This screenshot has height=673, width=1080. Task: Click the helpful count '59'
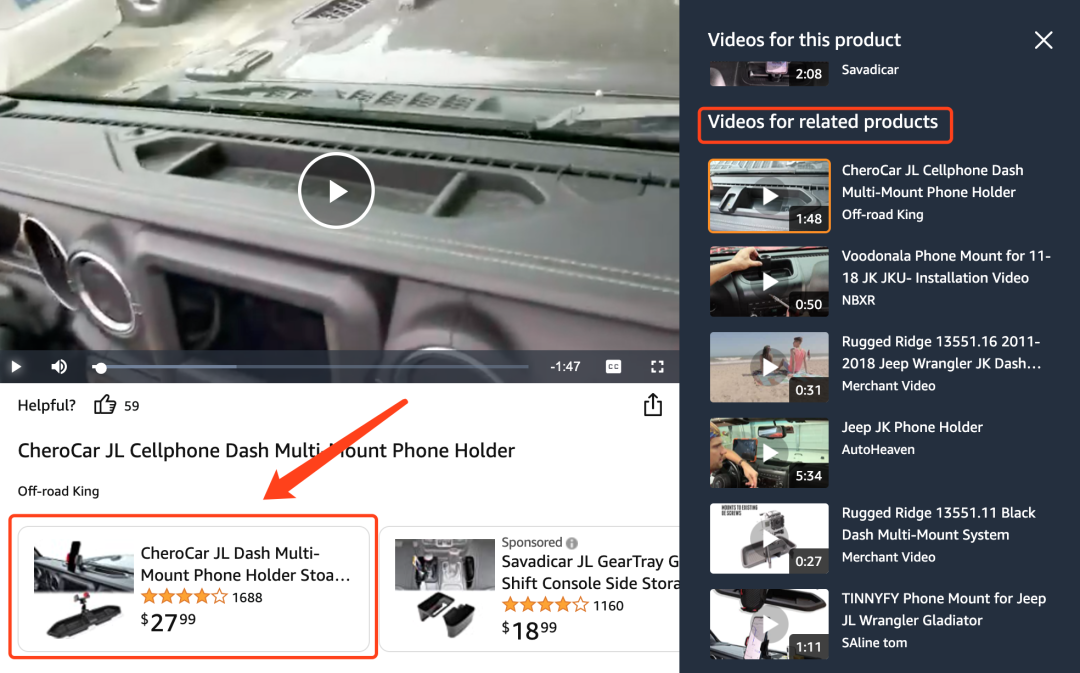pos(132,406)
